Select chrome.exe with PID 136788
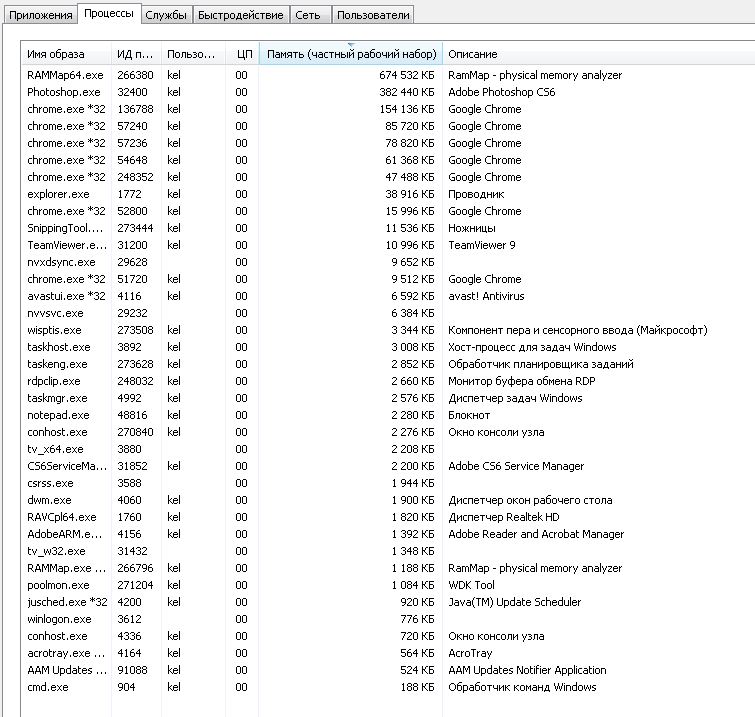This screenshot has width=755, height=717. (388, 109)
